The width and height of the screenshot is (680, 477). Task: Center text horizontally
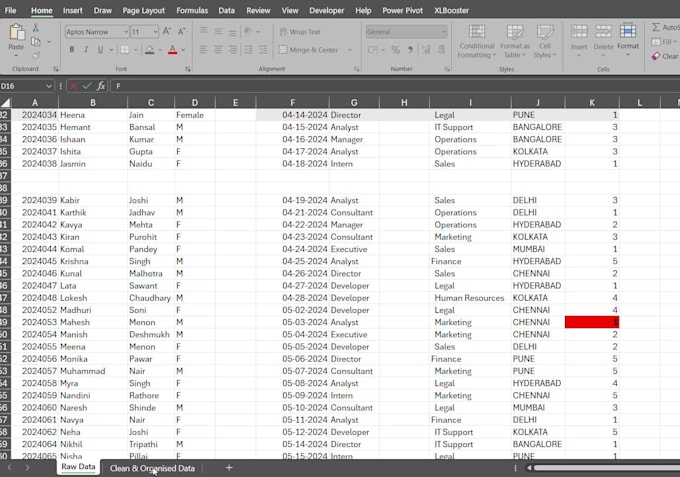[x=218, y=49]
